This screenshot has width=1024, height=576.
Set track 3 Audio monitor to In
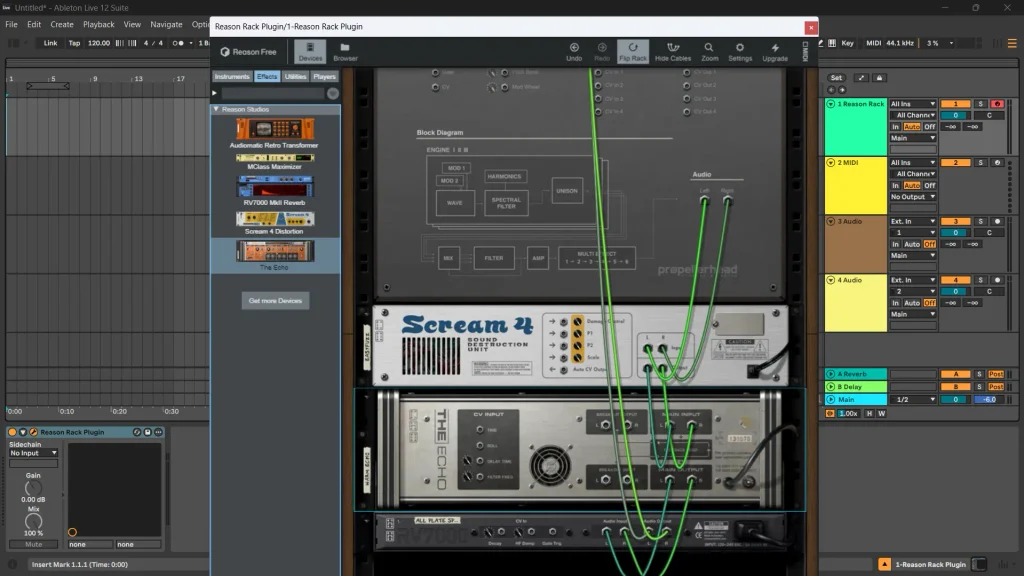[895, 244]
